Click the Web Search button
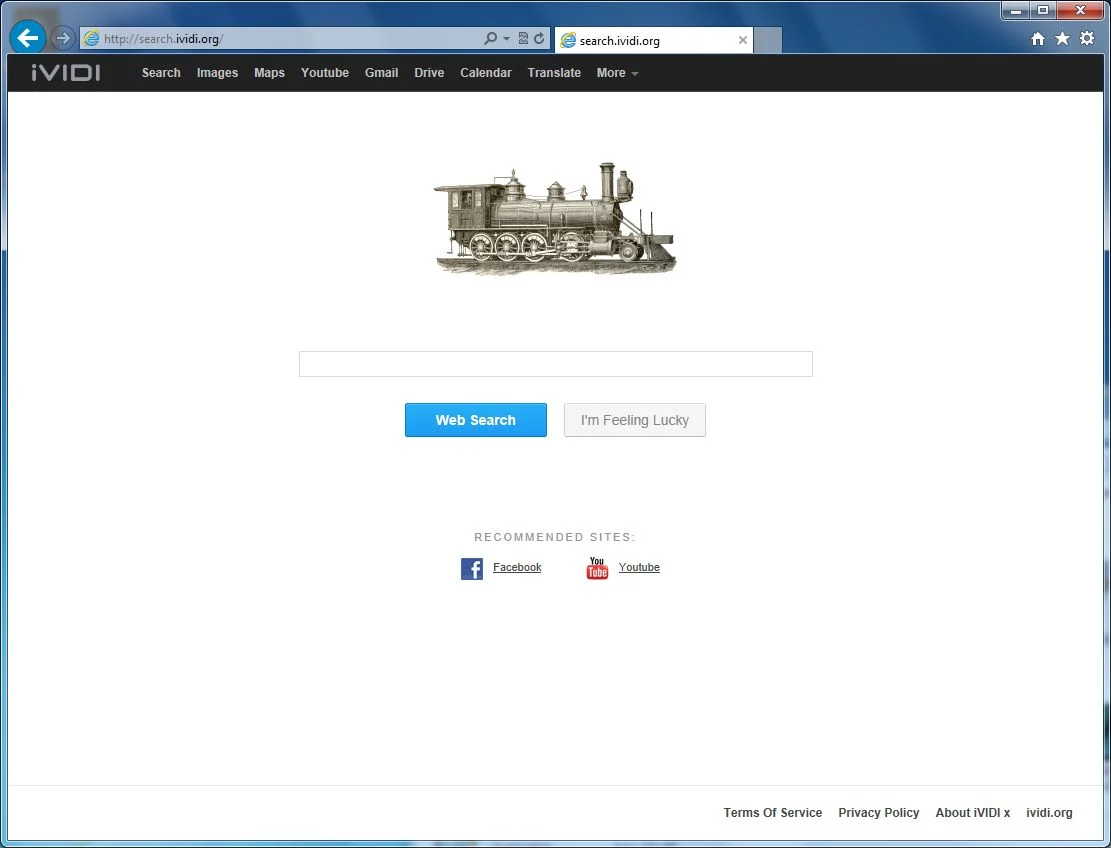Screen dimensions: 1111x848 (x=475, y=420)
